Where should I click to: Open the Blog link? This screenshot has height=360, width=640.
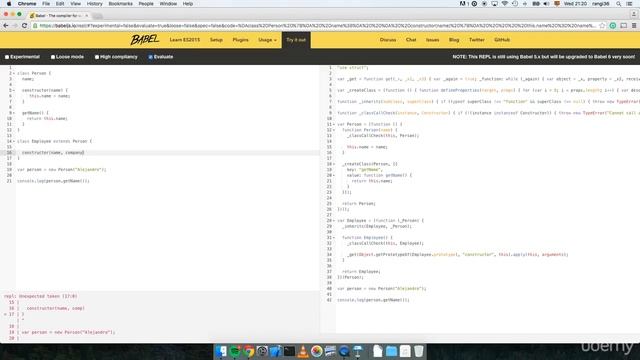(x=454, y=40)
